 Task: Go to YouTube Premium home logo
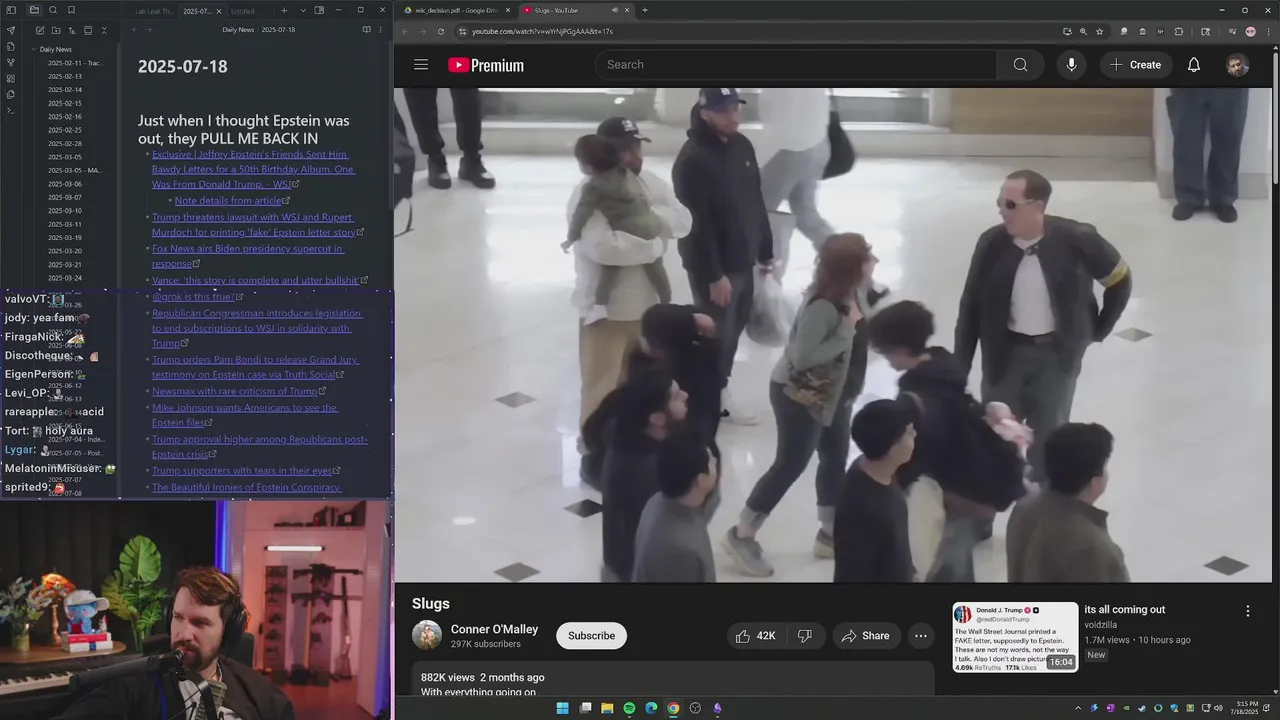click(x=486, y=65)
